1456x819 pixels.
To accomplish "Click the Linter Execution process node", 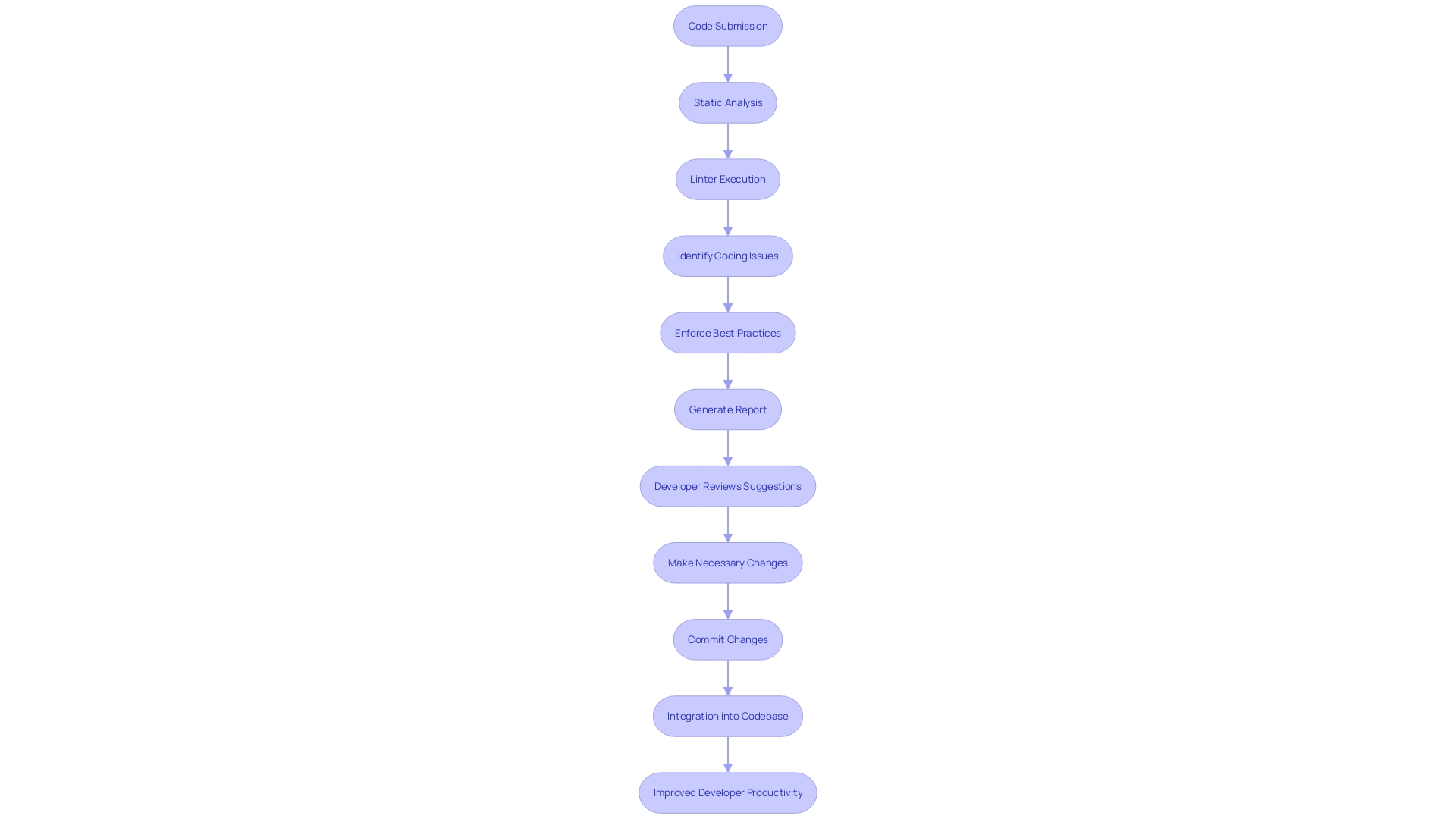I will coord(727,179).
